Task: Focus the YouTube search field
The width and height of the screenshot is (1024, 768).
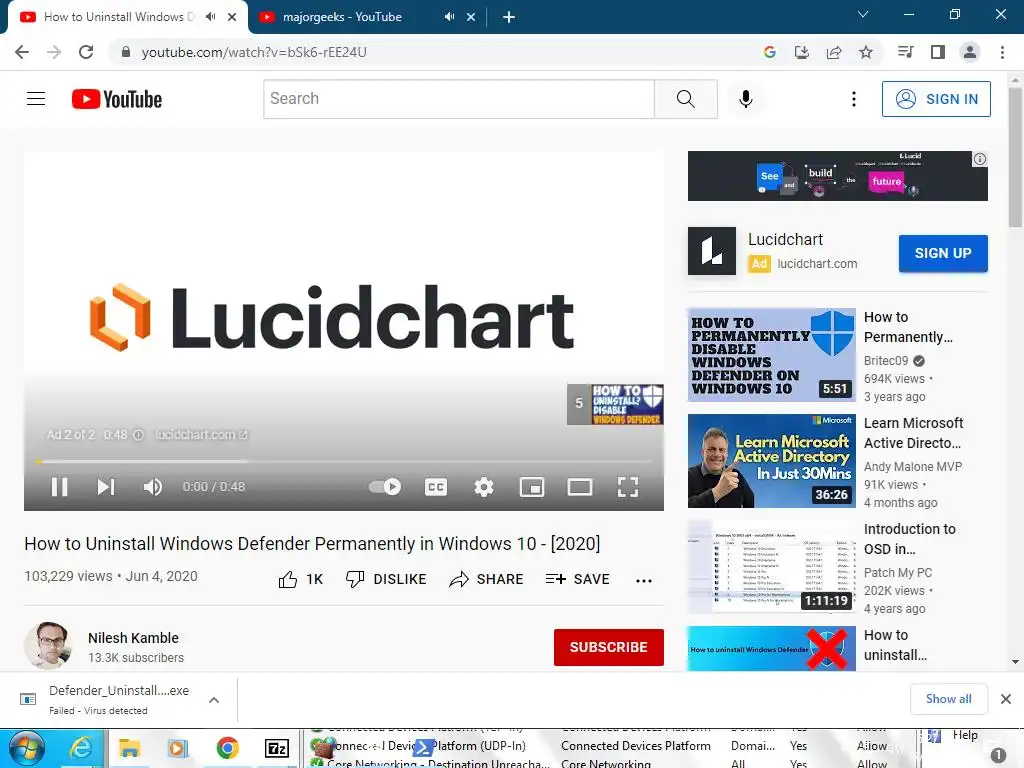Action: [x=458, y=99]
